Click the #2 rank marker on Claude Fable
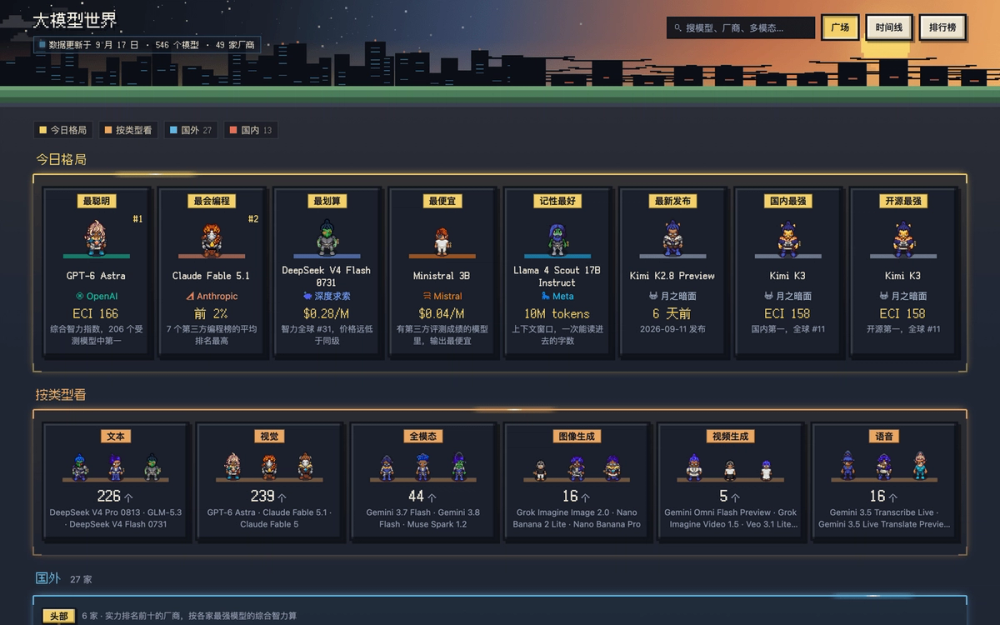 [253, 219]
